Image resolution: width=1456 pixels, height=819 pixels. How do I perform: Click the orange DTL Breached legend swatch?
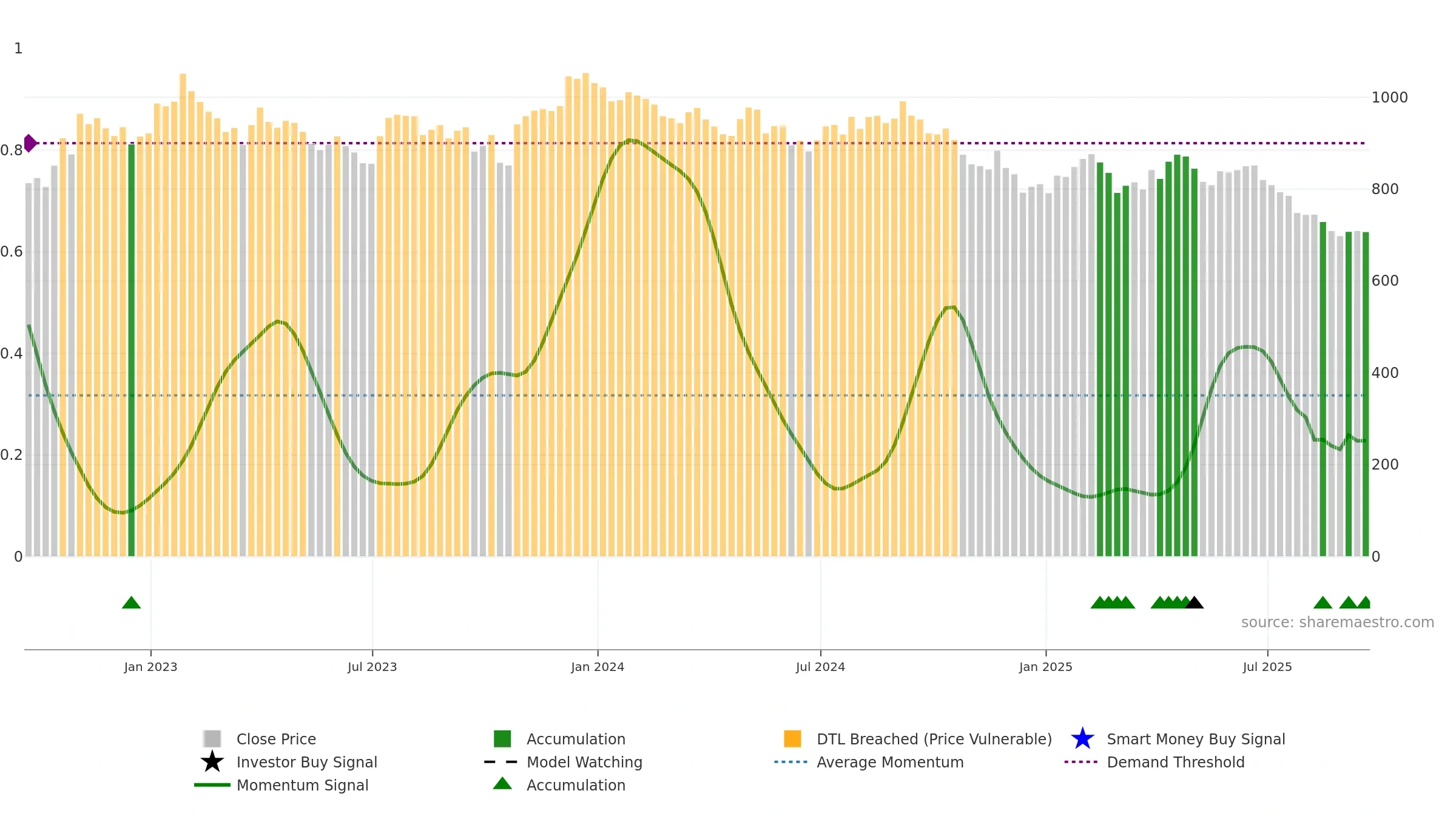tap(792, 739)
